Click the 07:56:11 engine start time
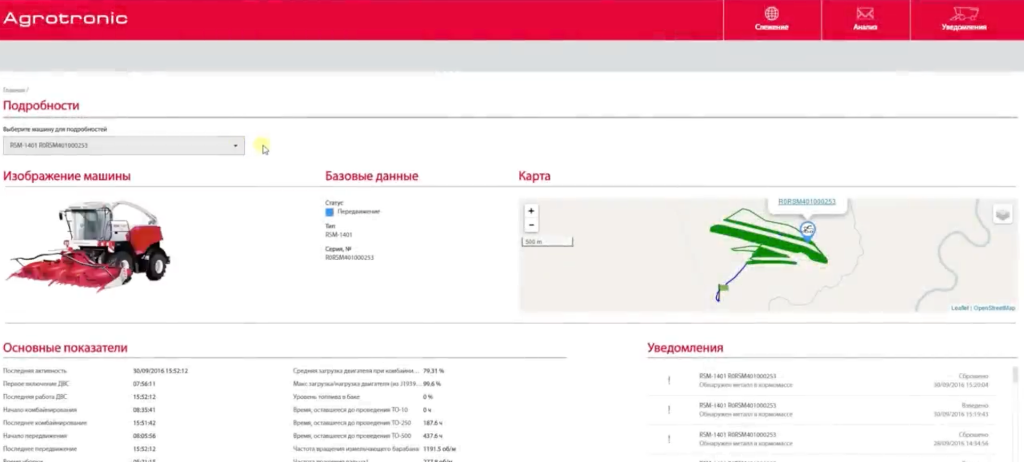 [x=144, y=384]
